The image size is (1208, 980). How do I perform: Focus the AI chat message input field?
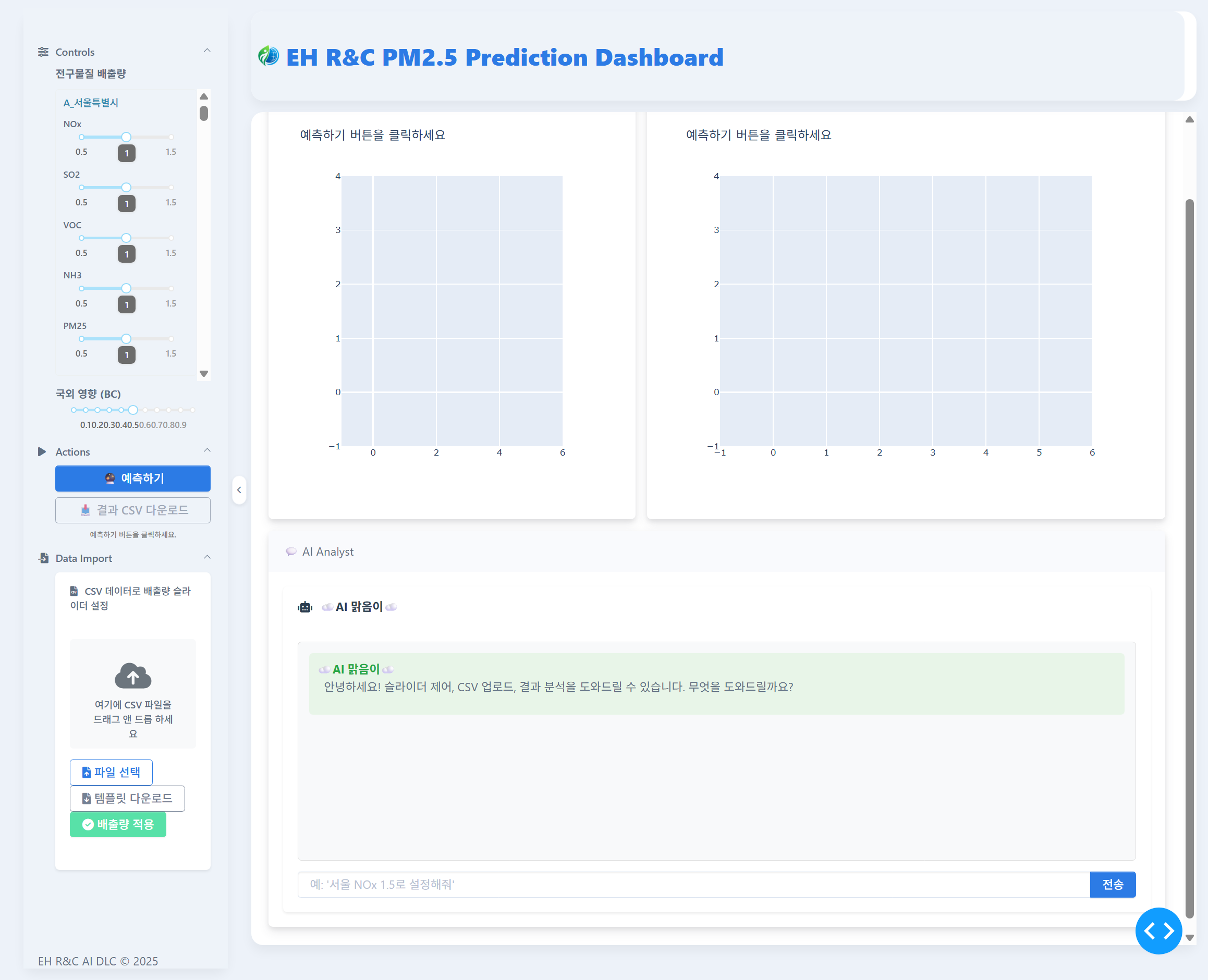point(693,884)
